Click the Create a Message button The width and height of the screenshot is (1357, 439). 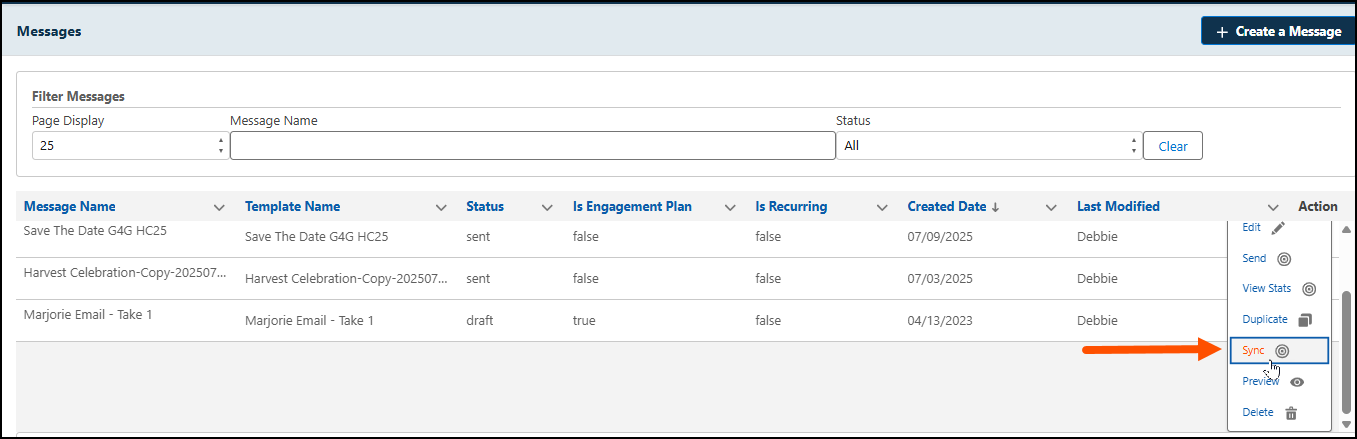coord(1278,31)
